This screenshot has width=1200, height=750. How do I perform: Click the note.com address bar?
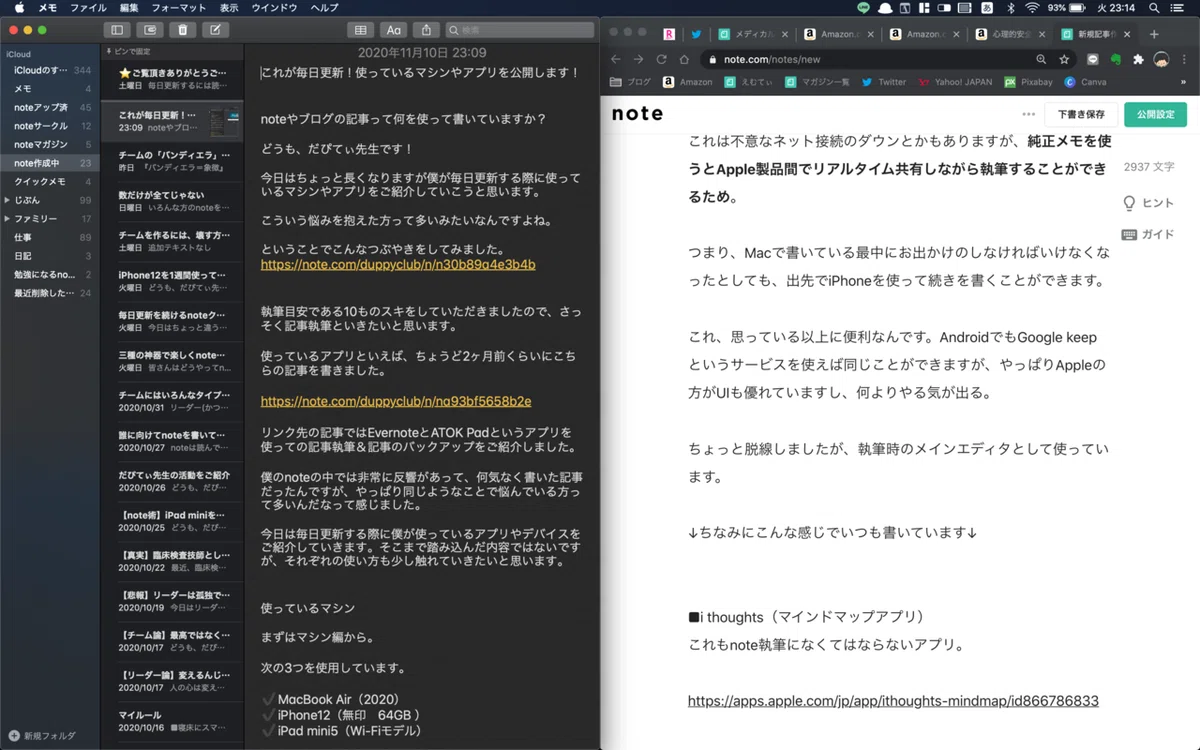tap(870, 59)
